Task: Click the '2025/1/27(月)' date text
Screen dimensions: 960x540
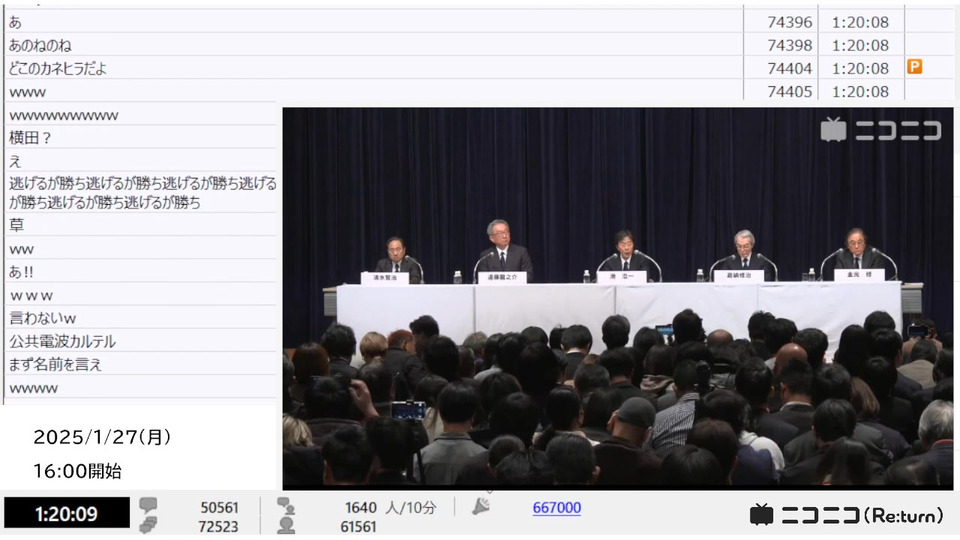Action: tap(102, 437)
